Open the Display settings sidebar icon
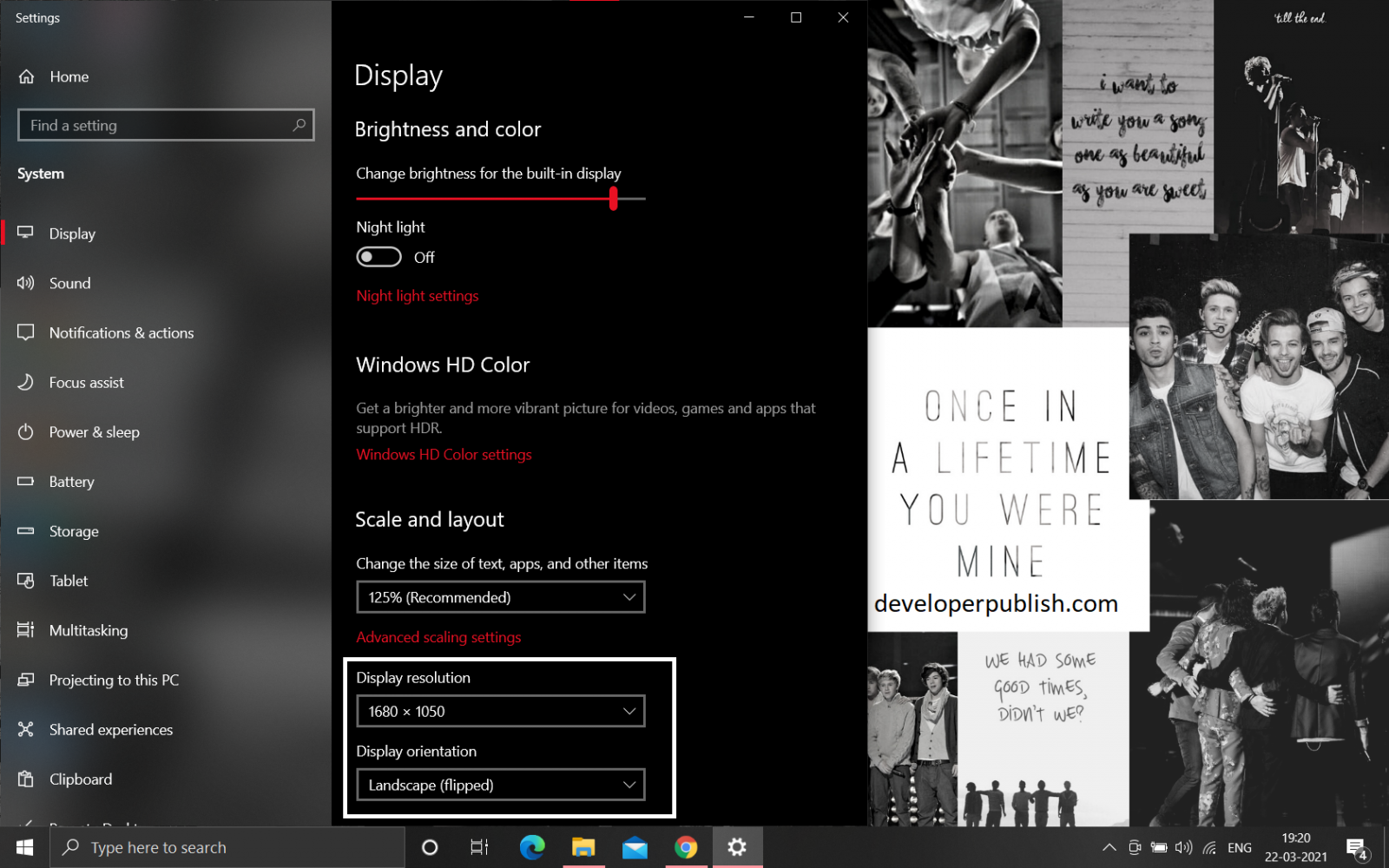 (73, 233)
